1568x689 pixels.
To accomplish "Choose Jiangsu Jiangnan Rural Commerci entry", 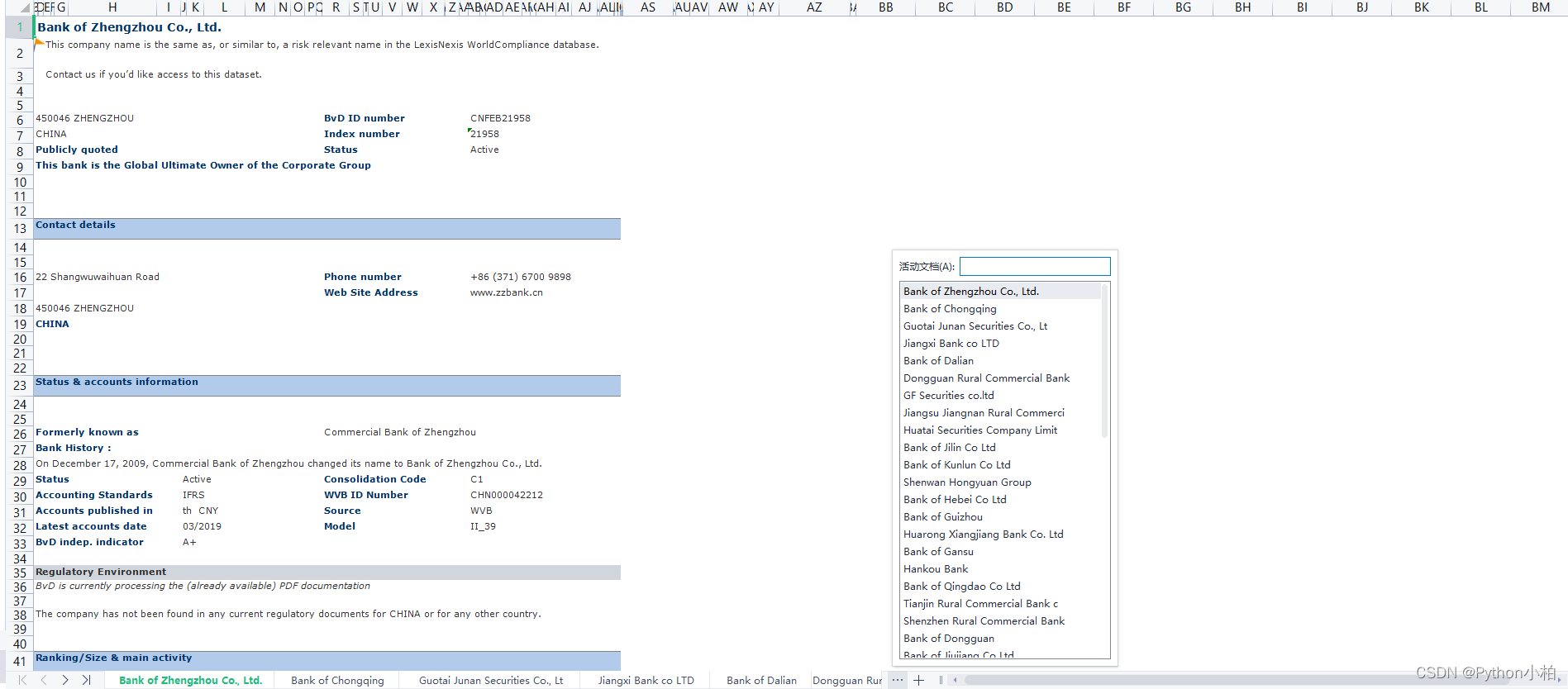I will coord(1000,412).
